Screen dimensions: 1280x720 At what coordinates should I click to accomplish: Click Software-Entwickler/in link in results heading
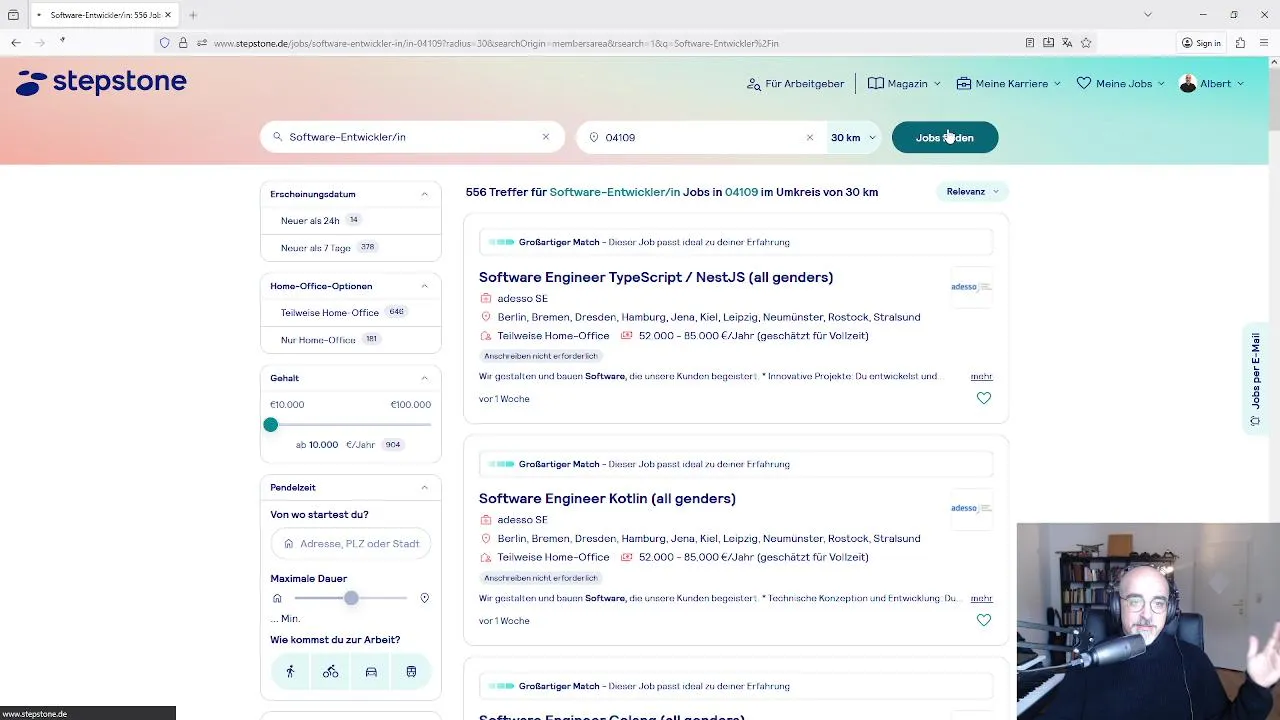tap(615, 192)
